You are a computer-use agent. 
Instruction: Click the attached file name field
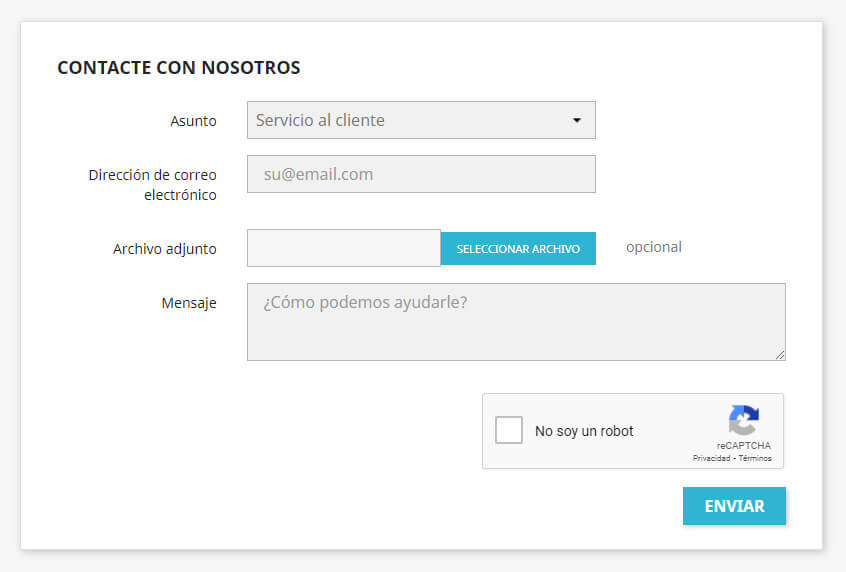344,248
